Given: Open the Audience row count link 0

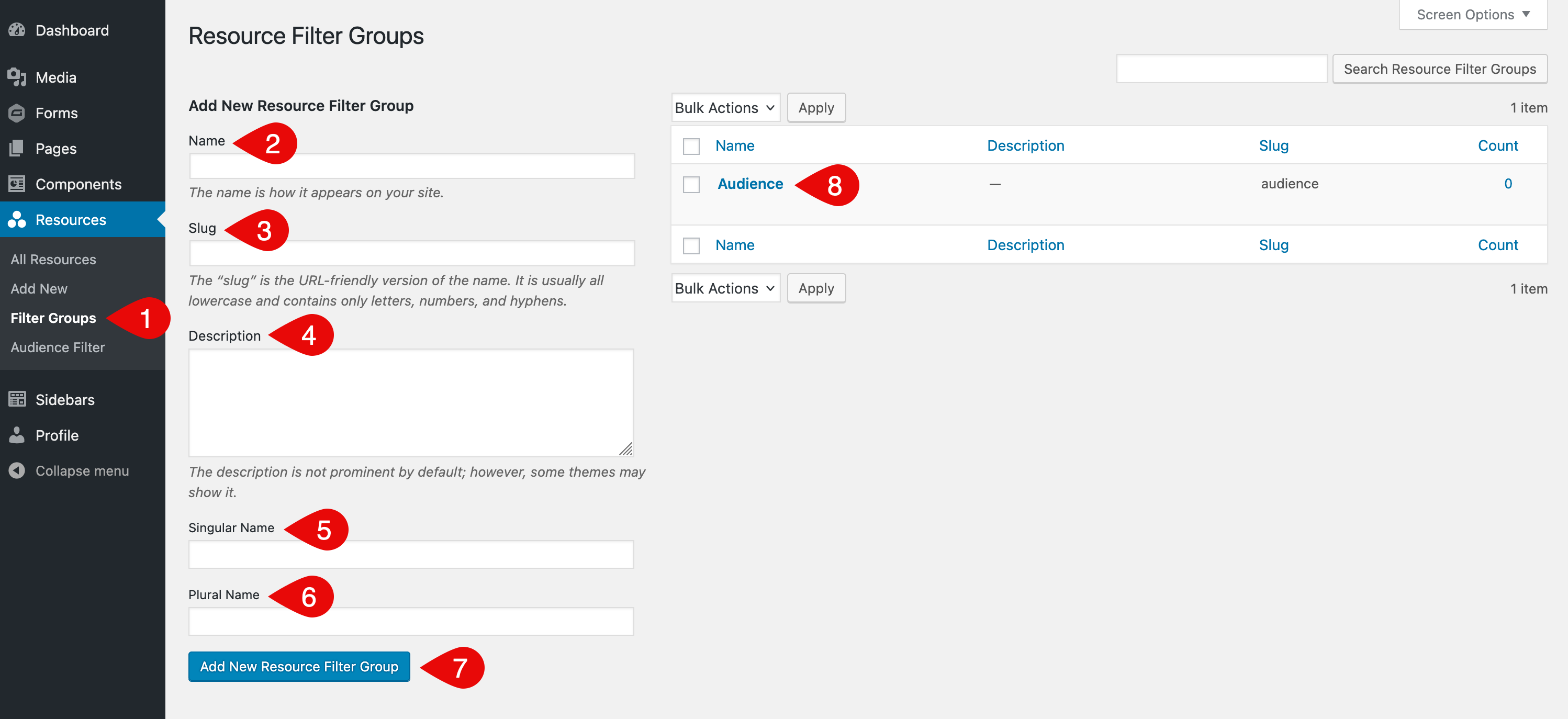Looking at the screenshot, I should [1508, 183].
